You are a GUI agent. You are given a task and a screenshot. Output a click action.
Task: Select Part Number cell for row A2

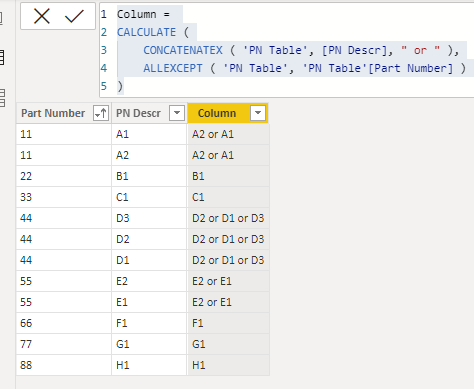tap(64, 155)
